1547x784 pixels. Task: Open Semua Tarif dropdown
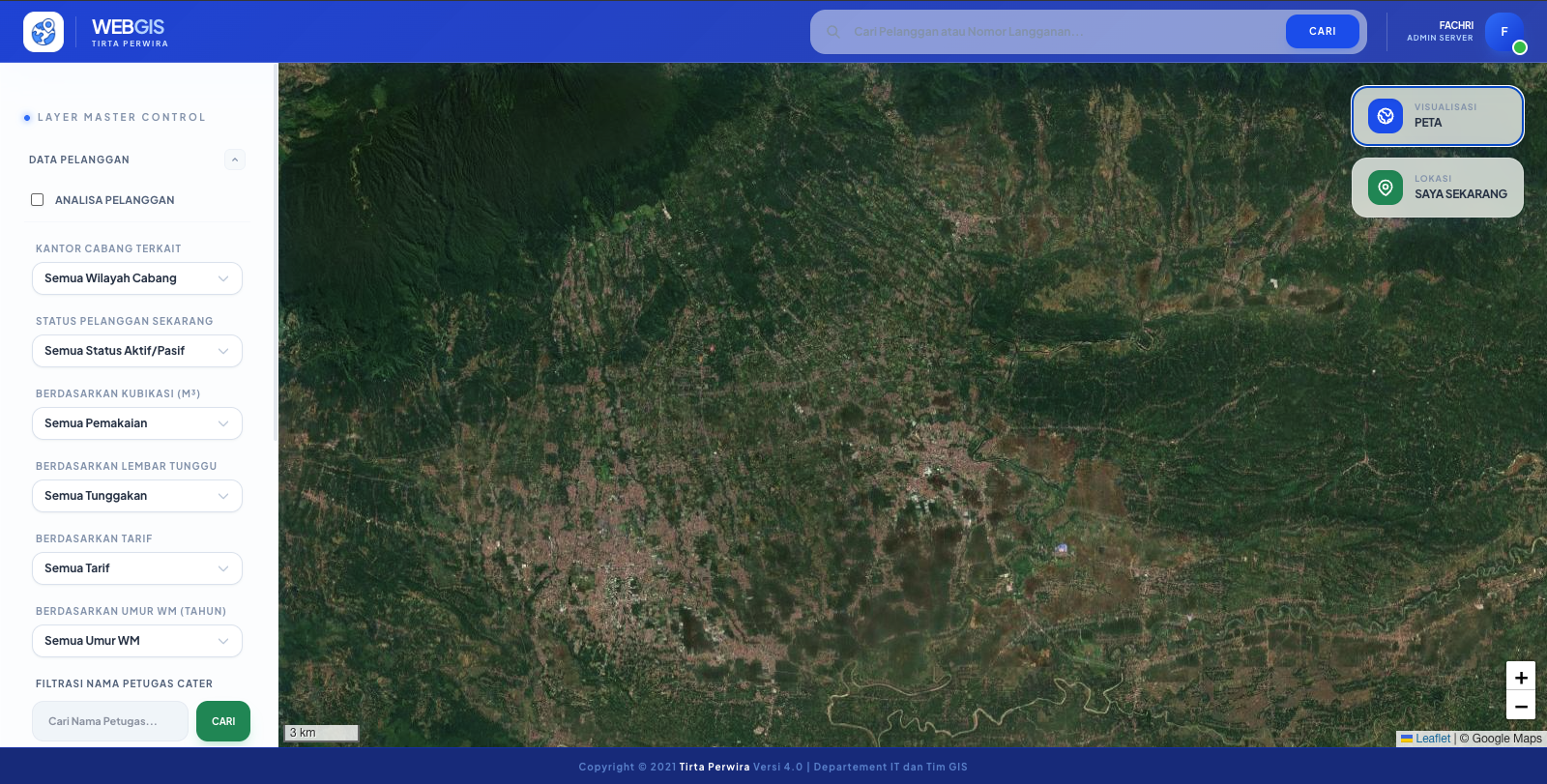pyautogui.click(x=137, y=568)
